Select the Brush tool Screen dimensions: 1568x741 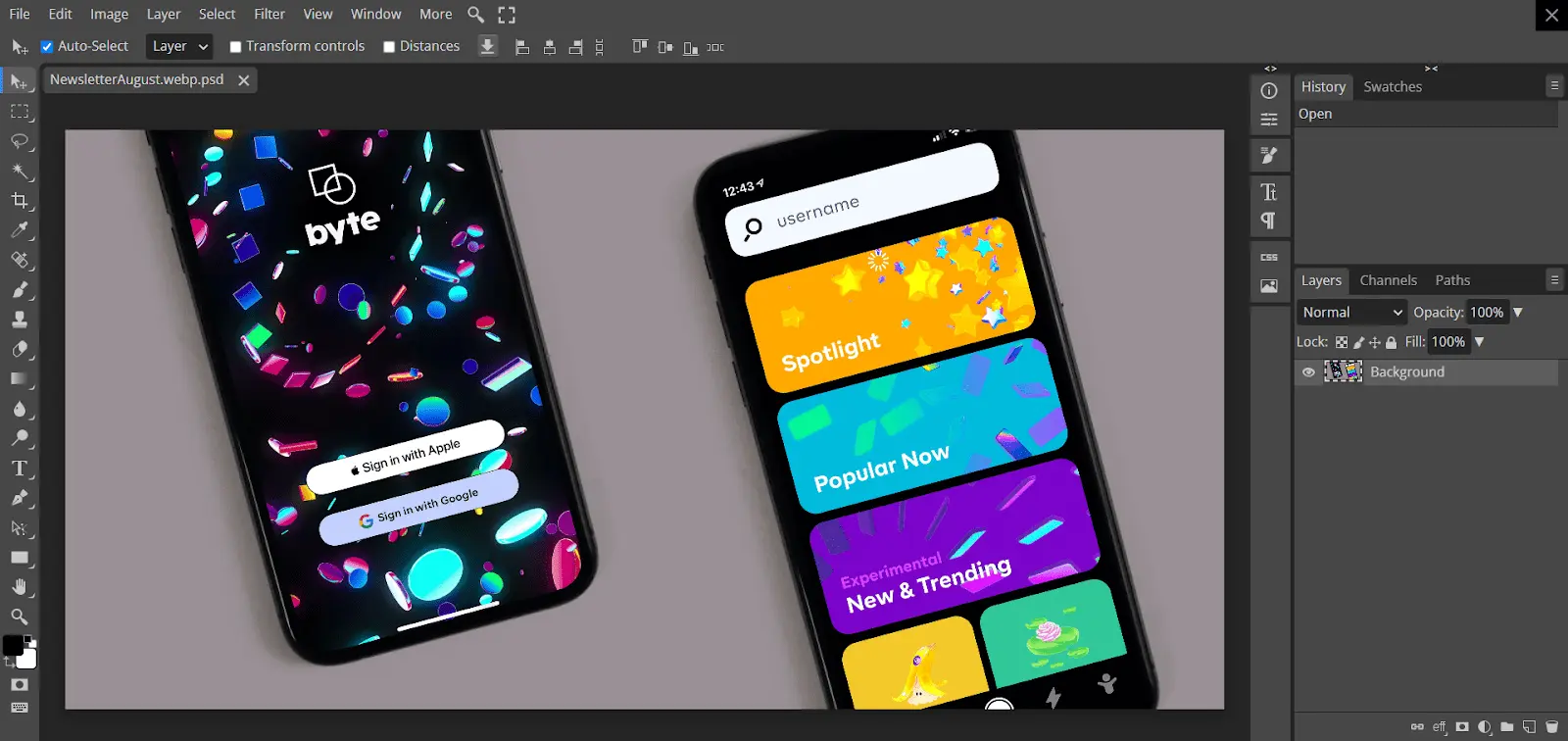pos(20,289)
